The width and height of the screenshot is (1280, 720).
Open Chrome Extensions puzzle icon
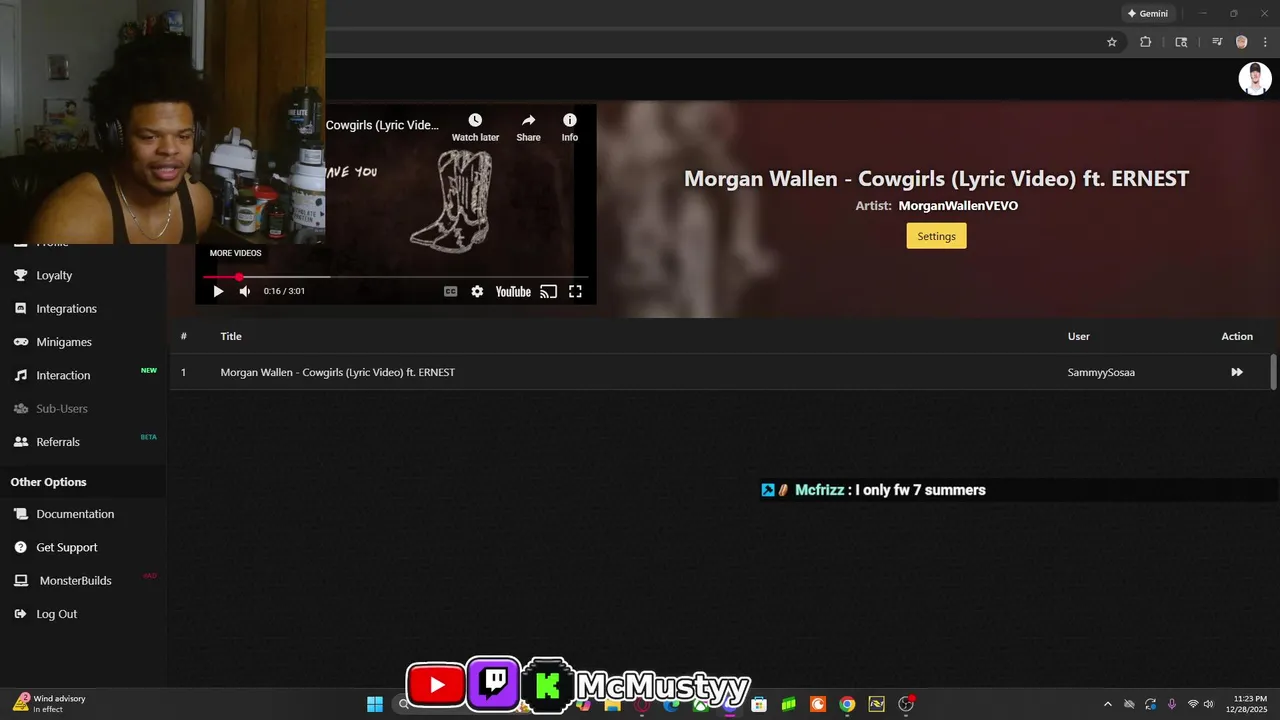pos(1146,42)
